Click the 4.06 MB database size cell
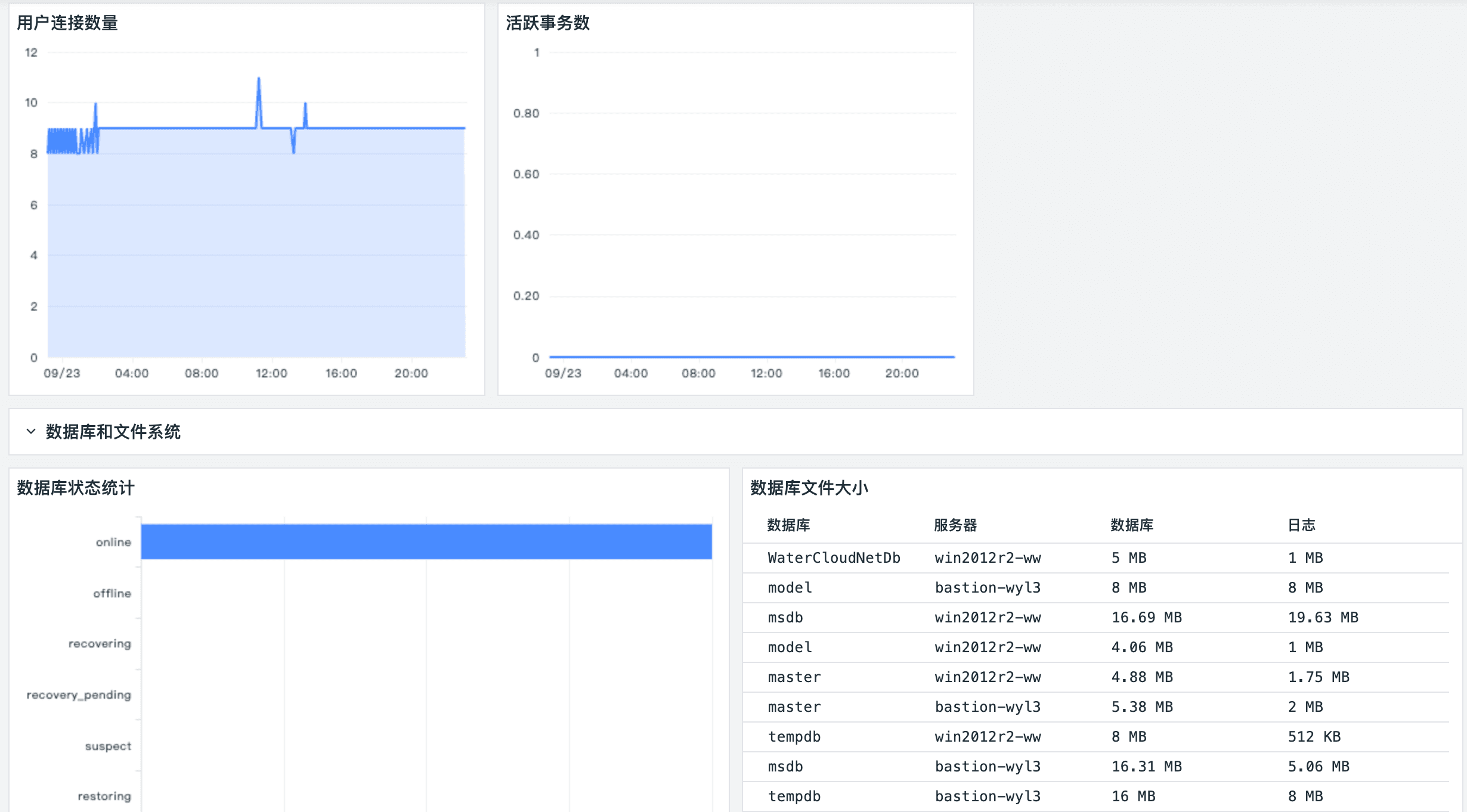This screenshot has height=812, width=1467. [x=1142, y=647]
